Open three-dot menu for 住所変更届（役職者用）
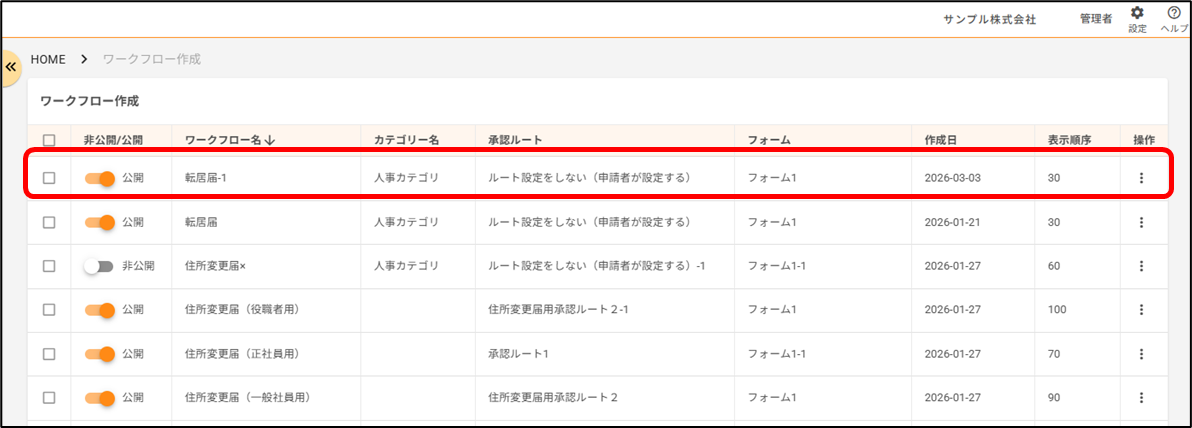The height and width of the screenshot is (428, 1192). (x=1141, y=310)
